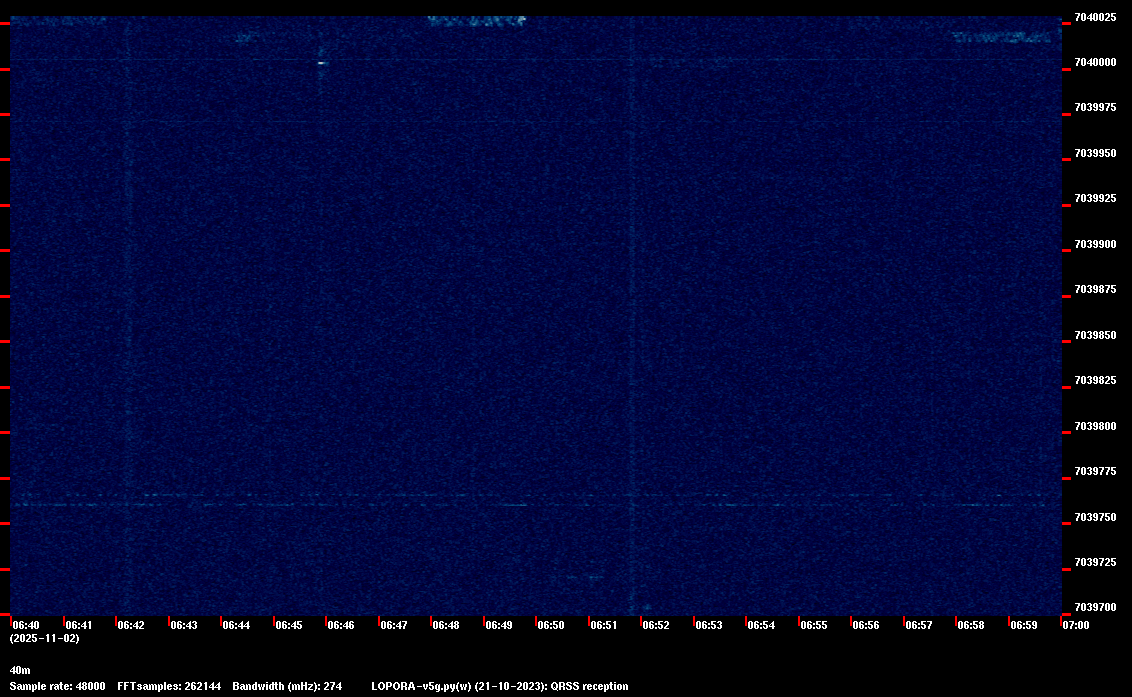The width and height of the screenshot is (1132, 697).
Task: Click the 06:49 time axis label
Action: (499, 625)
